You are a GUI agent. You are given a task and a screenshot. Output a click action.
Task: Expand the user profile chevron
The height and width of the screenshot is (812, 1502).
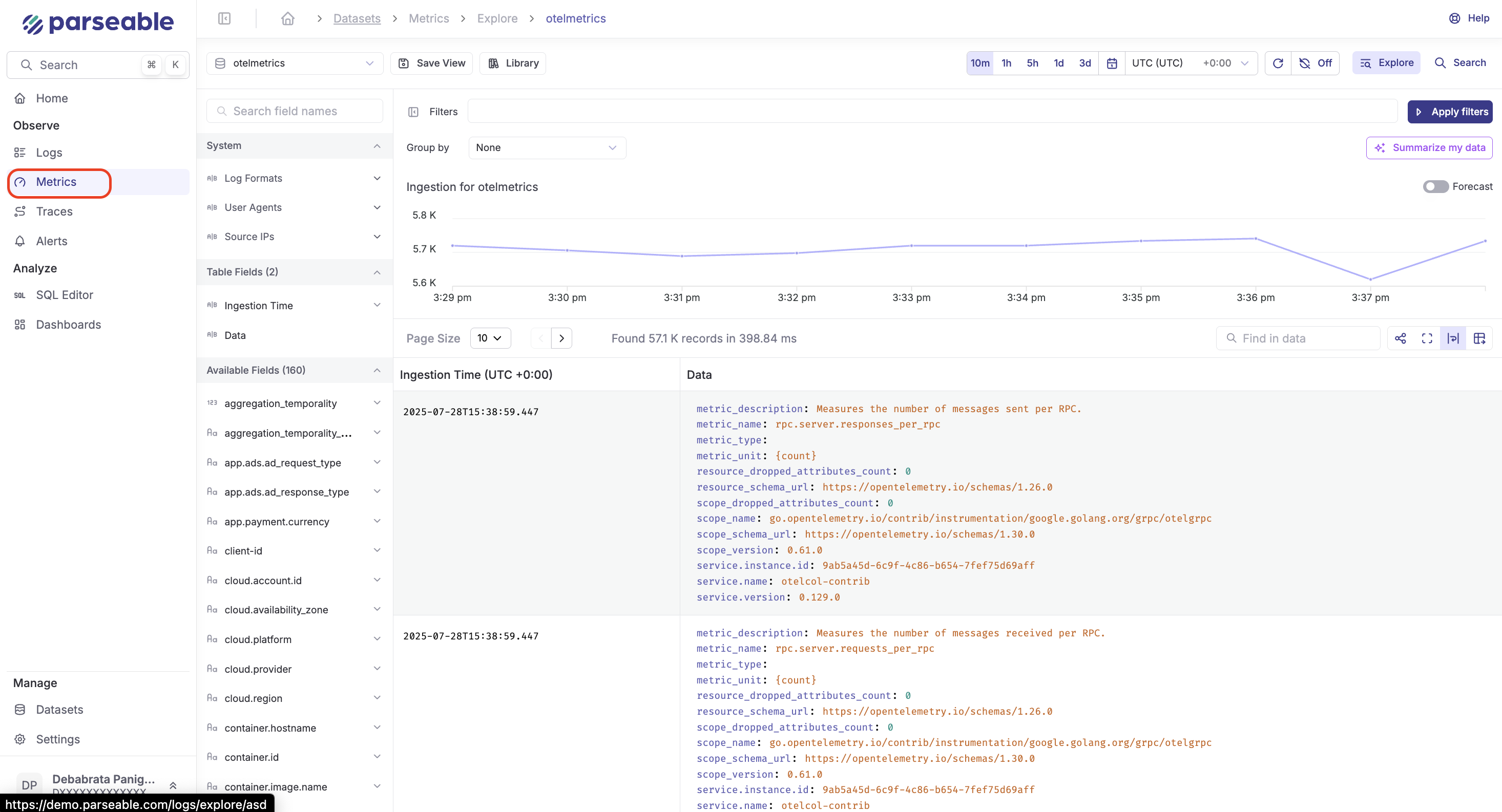173,785
